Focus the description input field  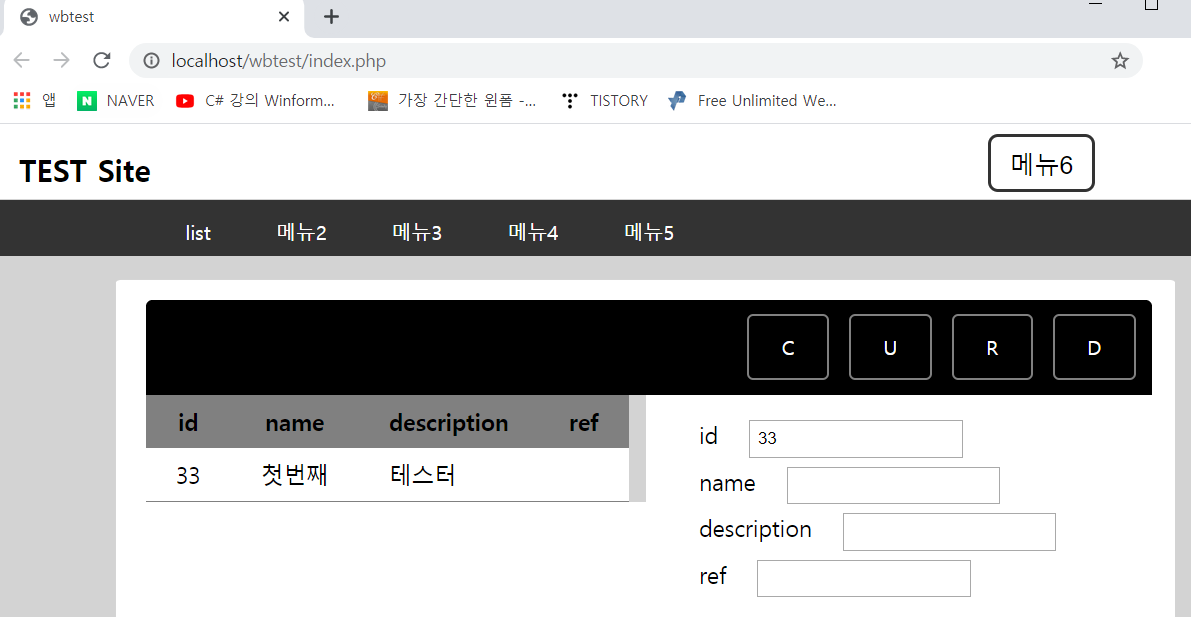[949, 532]
